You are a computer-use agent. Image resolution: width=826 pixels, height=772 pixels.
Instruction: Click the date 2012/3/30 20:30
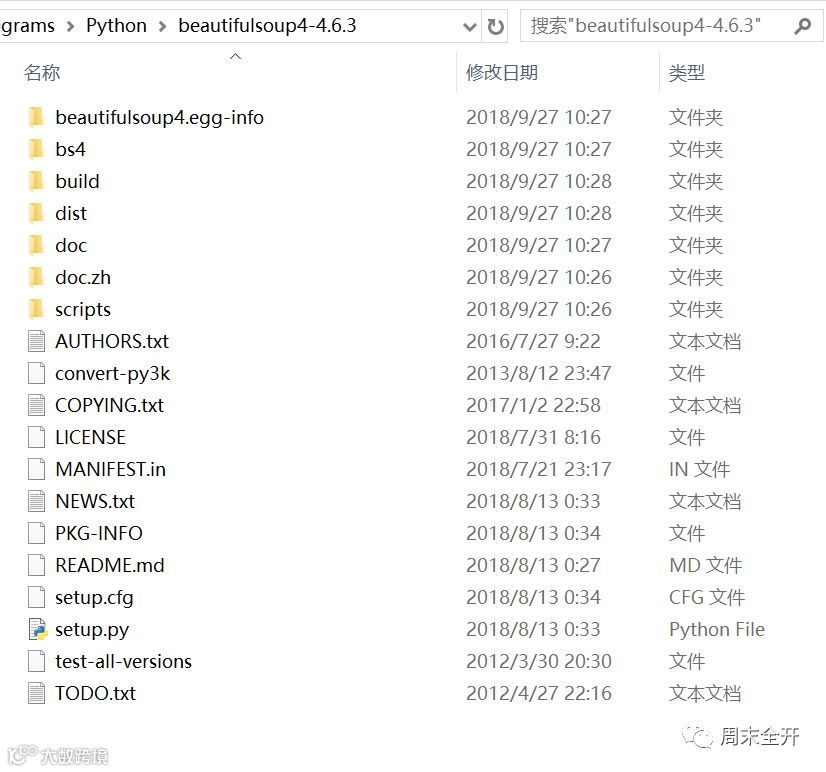click(x=538, y=661)
